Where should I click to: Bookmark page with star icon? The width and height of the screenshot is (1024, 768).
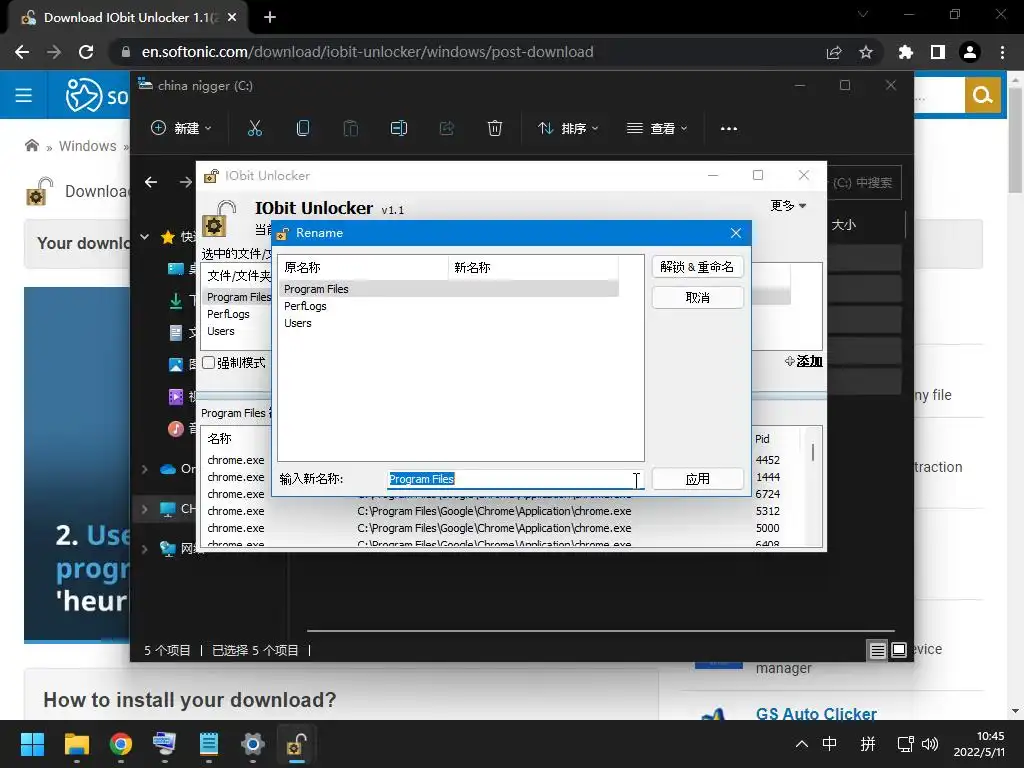pos(866,52)
